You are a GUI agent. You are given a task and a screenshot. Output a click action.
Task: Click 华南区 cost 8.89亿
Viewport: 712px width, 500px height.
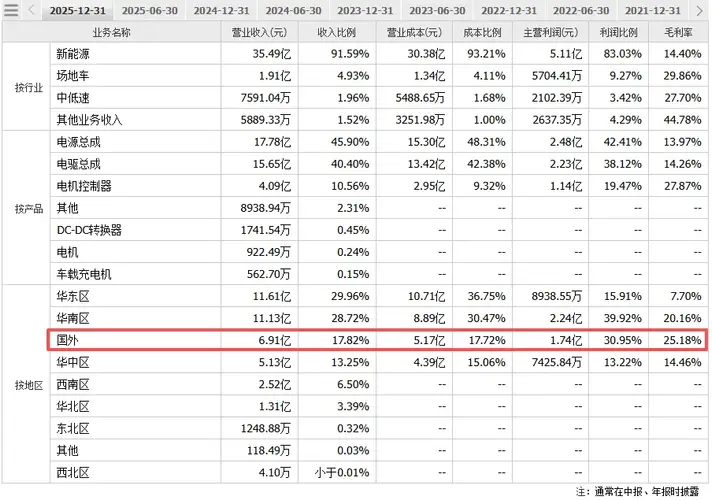pyautogui.click(x=429, y=318)
